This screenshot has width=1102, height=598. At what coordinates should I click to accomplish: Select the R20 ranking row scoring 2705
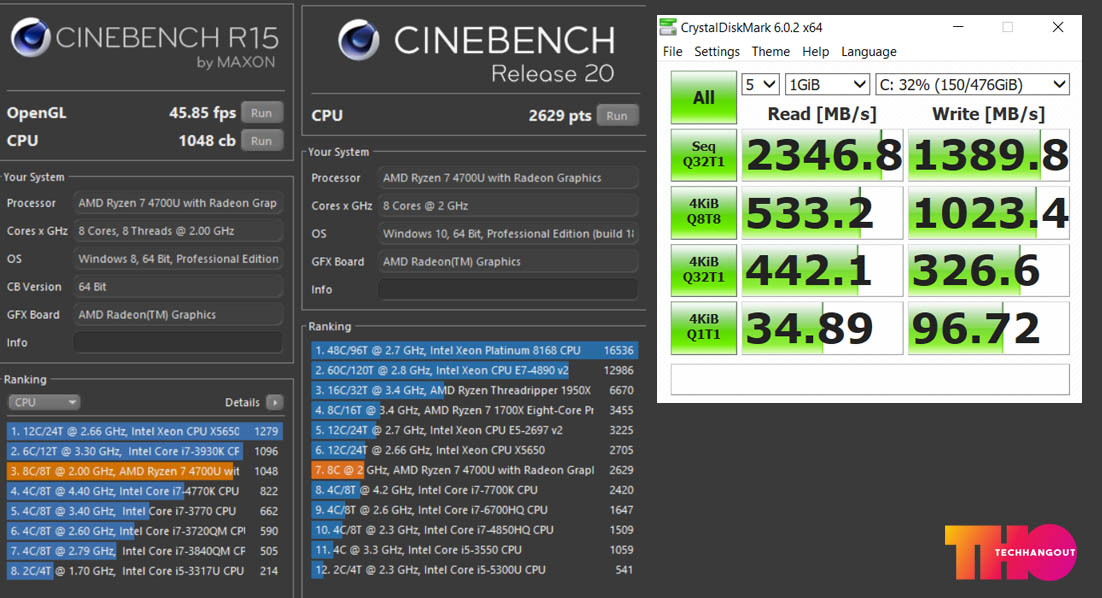pos(475,450)
